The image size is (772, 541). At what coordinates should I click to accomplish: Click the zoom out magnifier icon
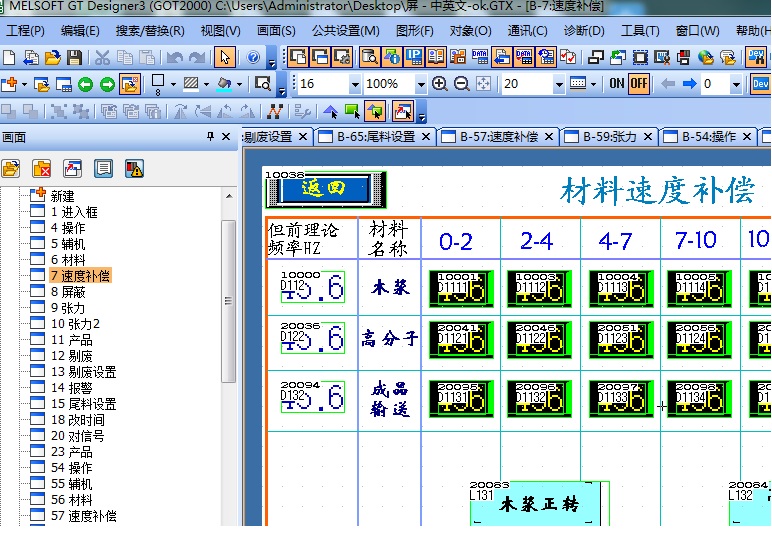[461, 84]
